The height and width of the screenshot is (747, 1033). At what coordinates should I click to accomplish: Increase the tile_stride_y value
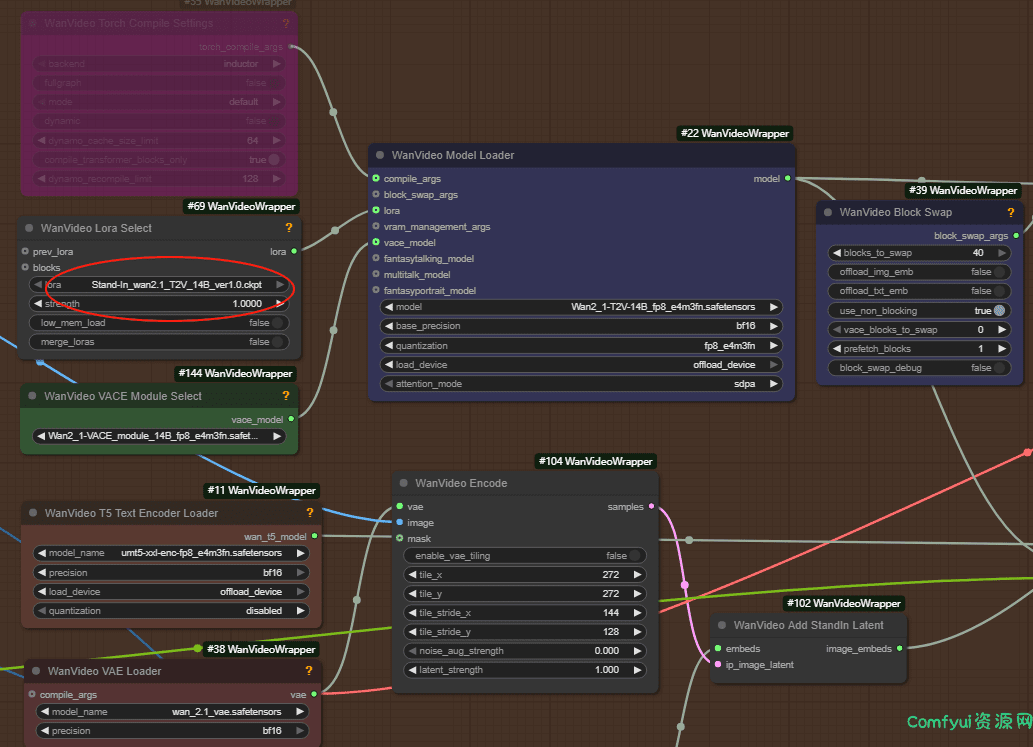pyautogui.click(x=638, y=632)
